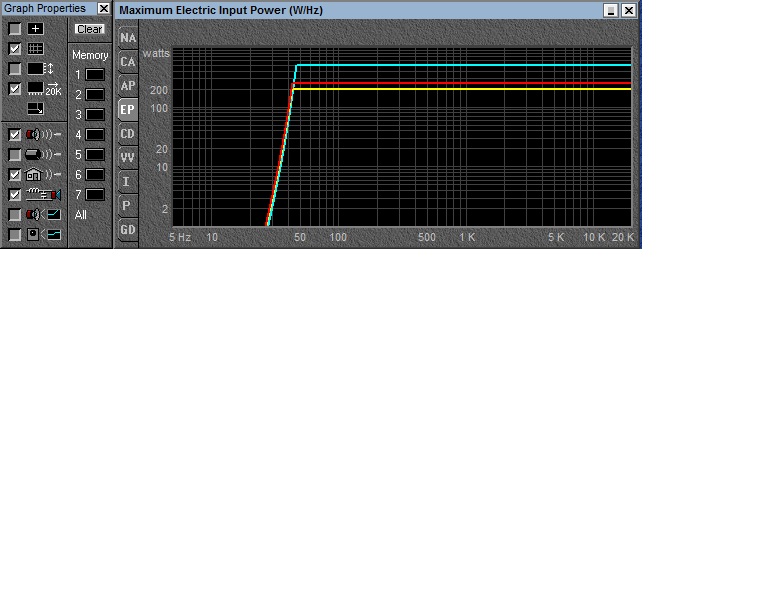Screen dimensions: 768x614
Task: Switch to the I graph tab
Action: (128, 182)
